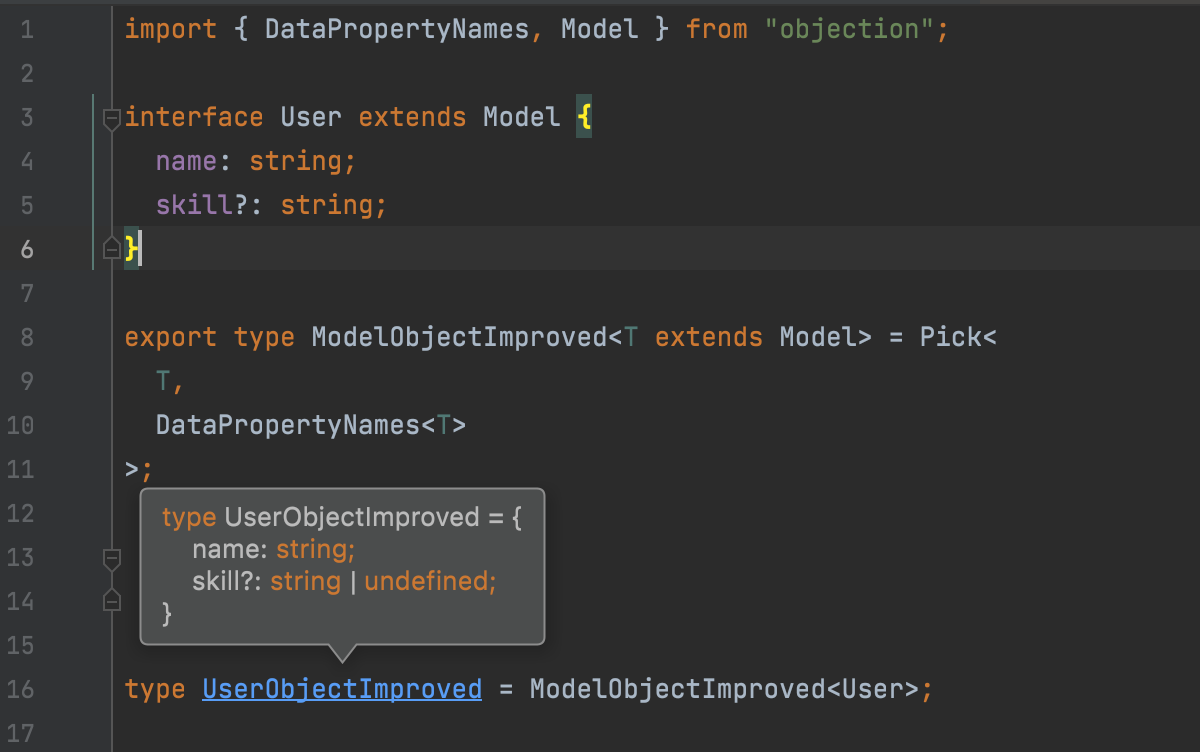Click the closing fold marker on line 6

(x=112, y=249)
